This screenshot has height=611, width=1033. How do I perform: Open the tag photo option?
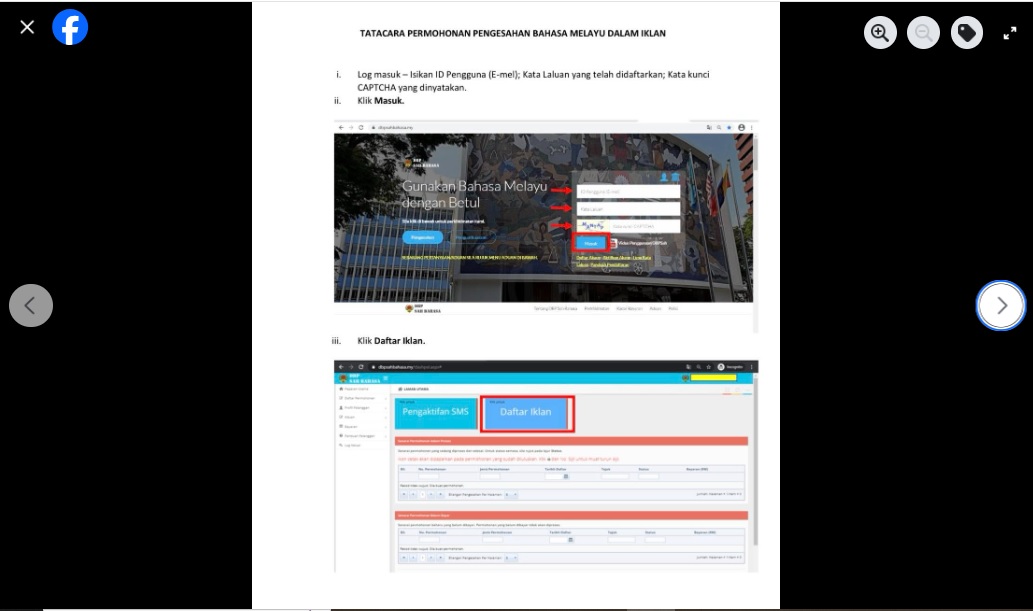point(966,33)
